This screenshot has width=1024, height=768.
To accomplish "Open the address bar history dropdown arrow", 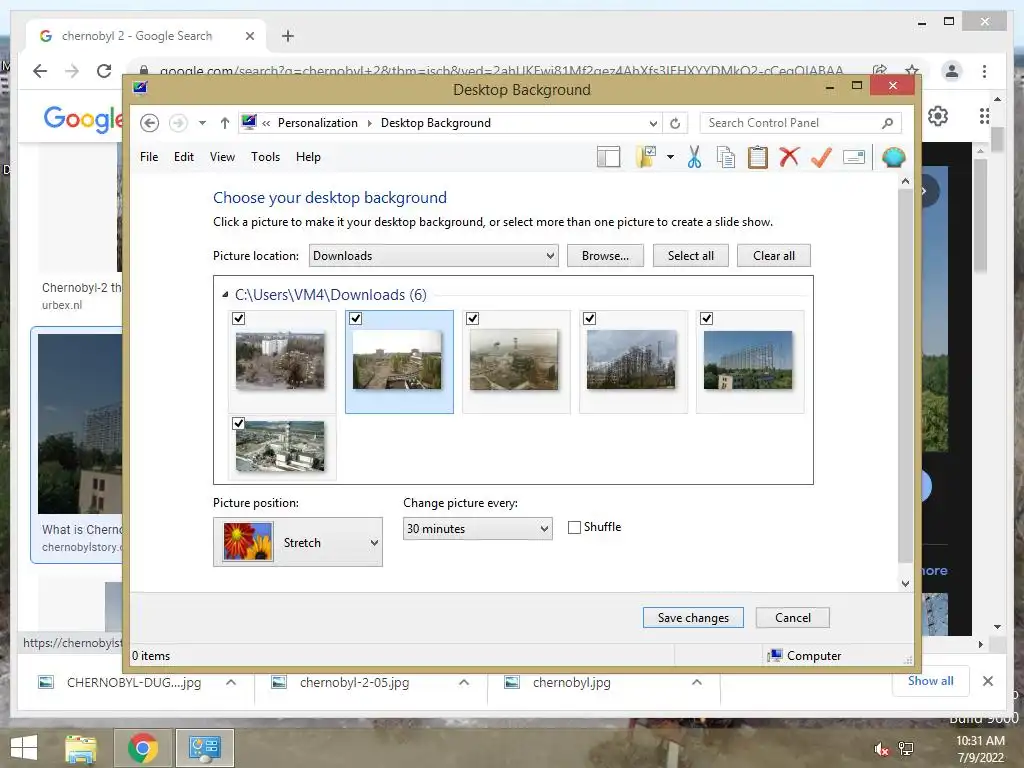I will point(652,123).
